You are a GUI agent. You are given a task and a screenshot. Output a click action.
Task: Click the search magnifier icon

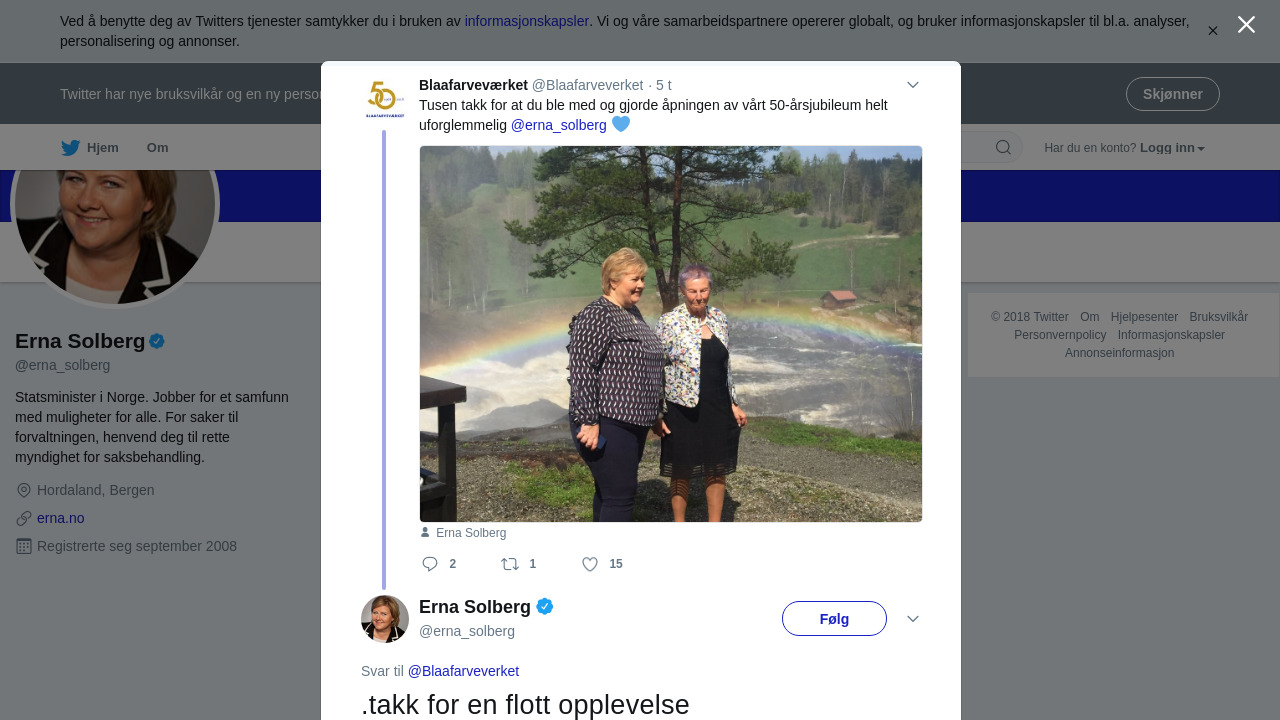click(x=1003, y=148)
